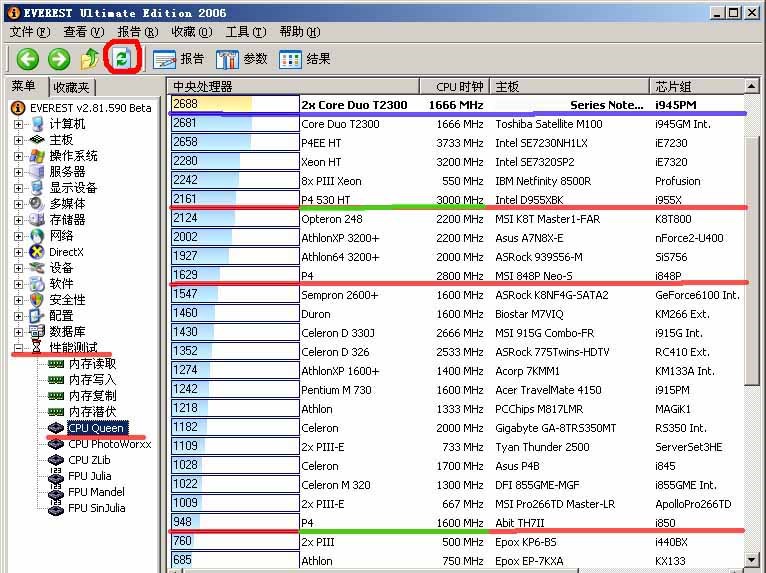Expand the 主板 tree node
This screenshot has height=573, width=766.
click(x=18, y=140)
